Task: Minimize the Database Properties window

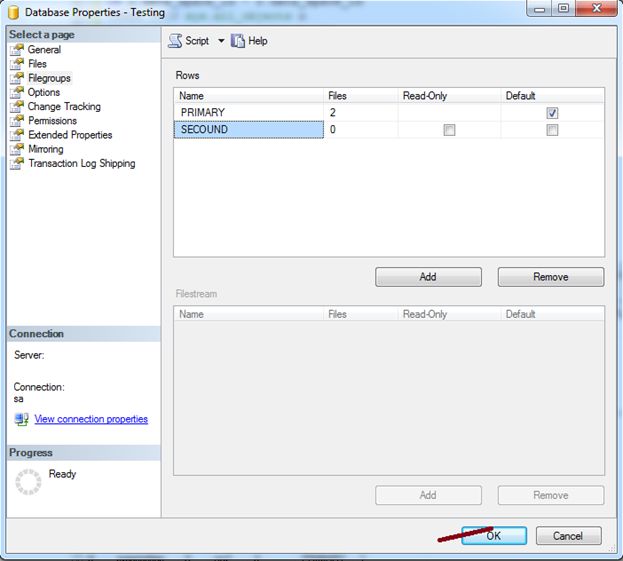Action: click(539, 8)
